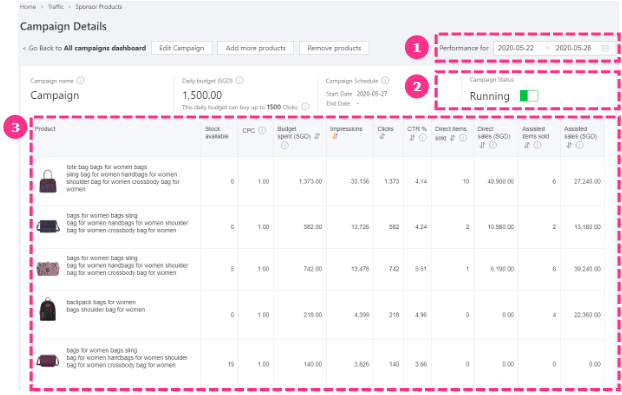Screen dimensions: 622x395
Task: Sort by Assisted sales (SGD)
Action: (569, 145)
